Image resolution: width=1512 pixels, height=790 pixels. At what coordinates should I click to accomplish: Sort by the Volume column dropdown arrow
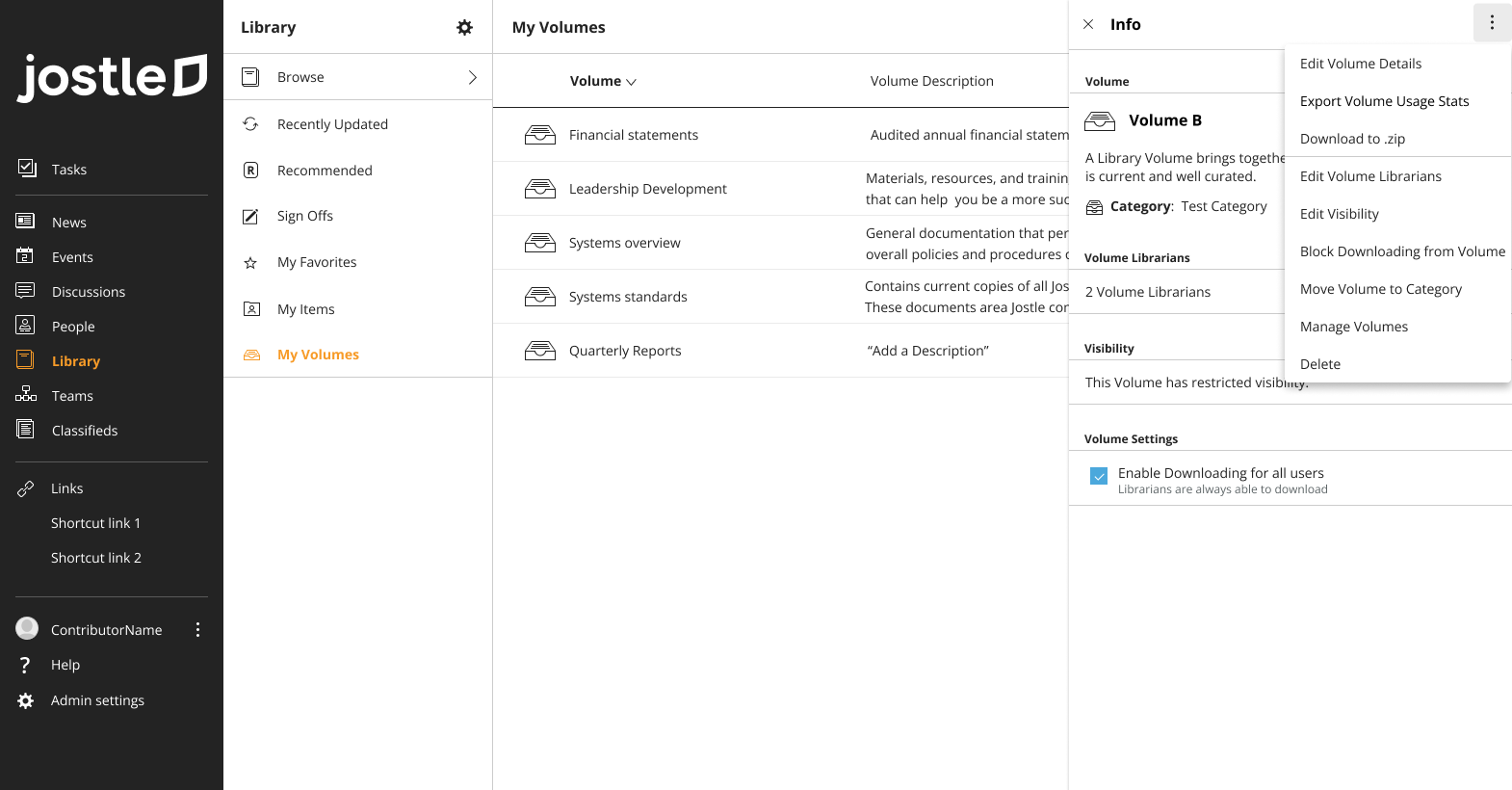click(x=631, y=82)
